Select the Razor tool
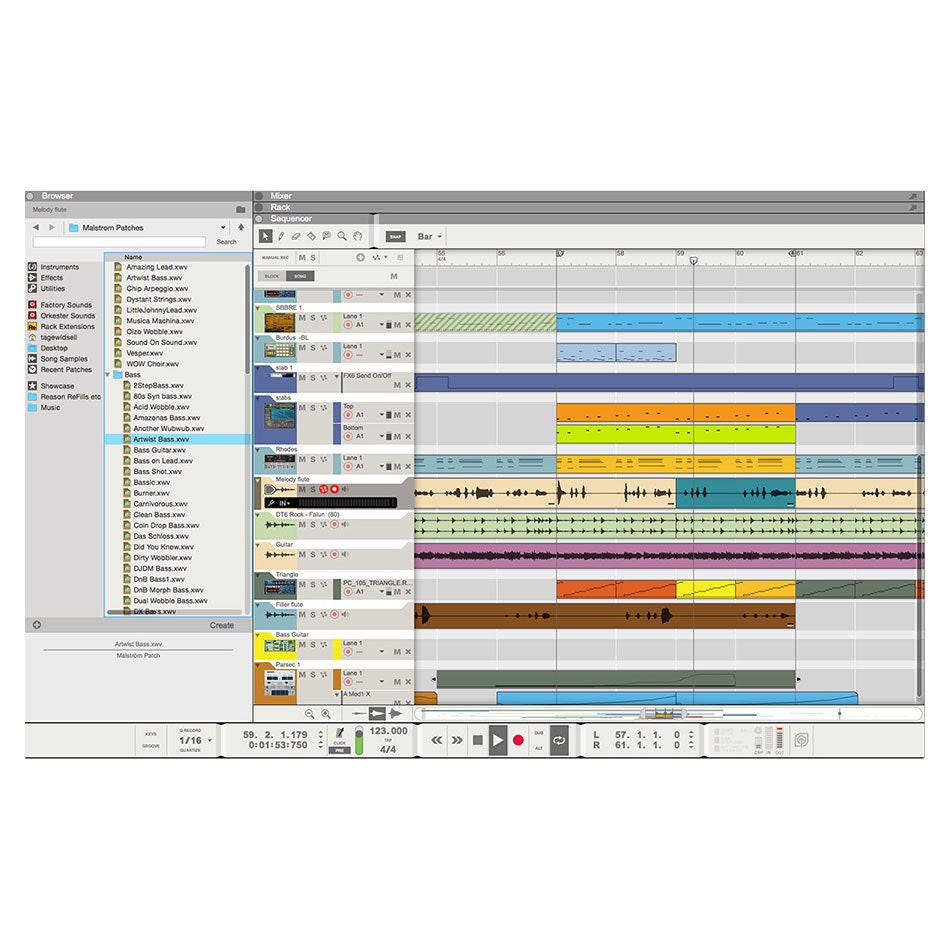950x950 pixels. click(x=311, y=236)
